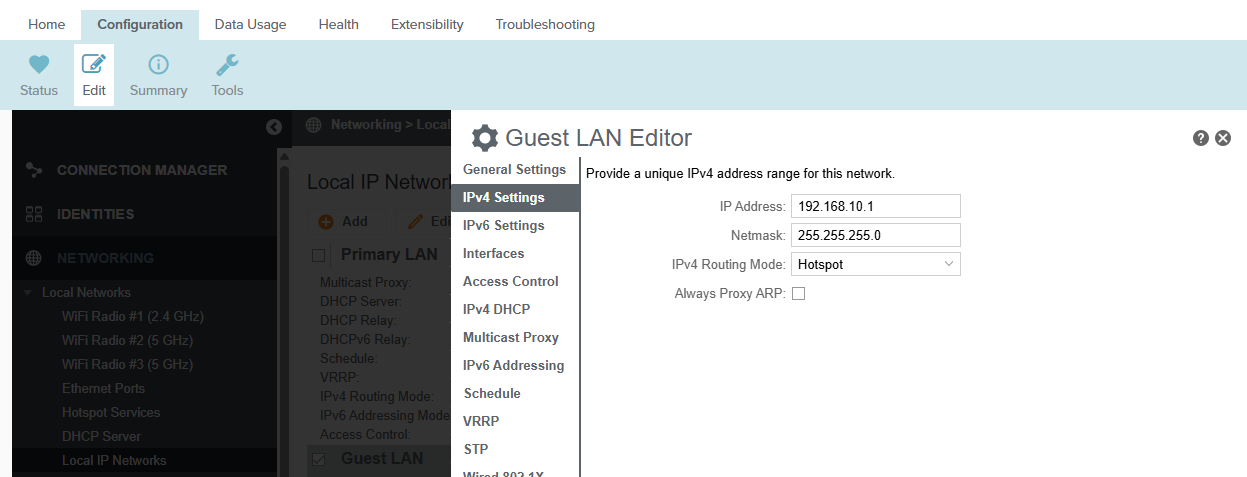Open the Summary info icon

[x=158, y=65]
